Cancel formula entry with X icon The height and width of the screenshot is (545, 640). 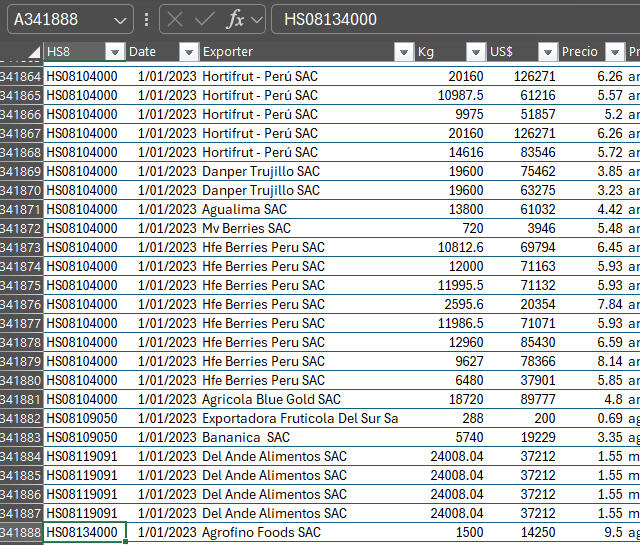pyautogui.click(x=175, y=19)
